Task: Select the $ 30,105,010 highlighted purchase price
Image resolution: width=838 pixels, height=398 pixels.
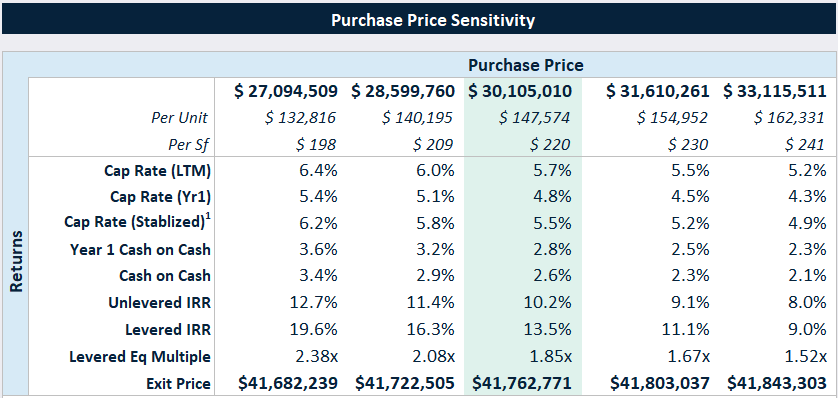Action: point(520,91)
